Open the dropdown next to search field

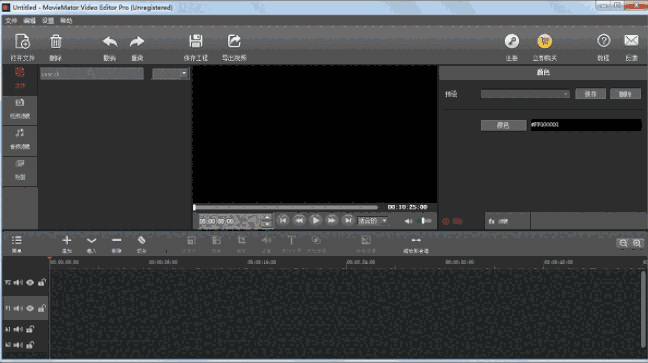[170, 74]
